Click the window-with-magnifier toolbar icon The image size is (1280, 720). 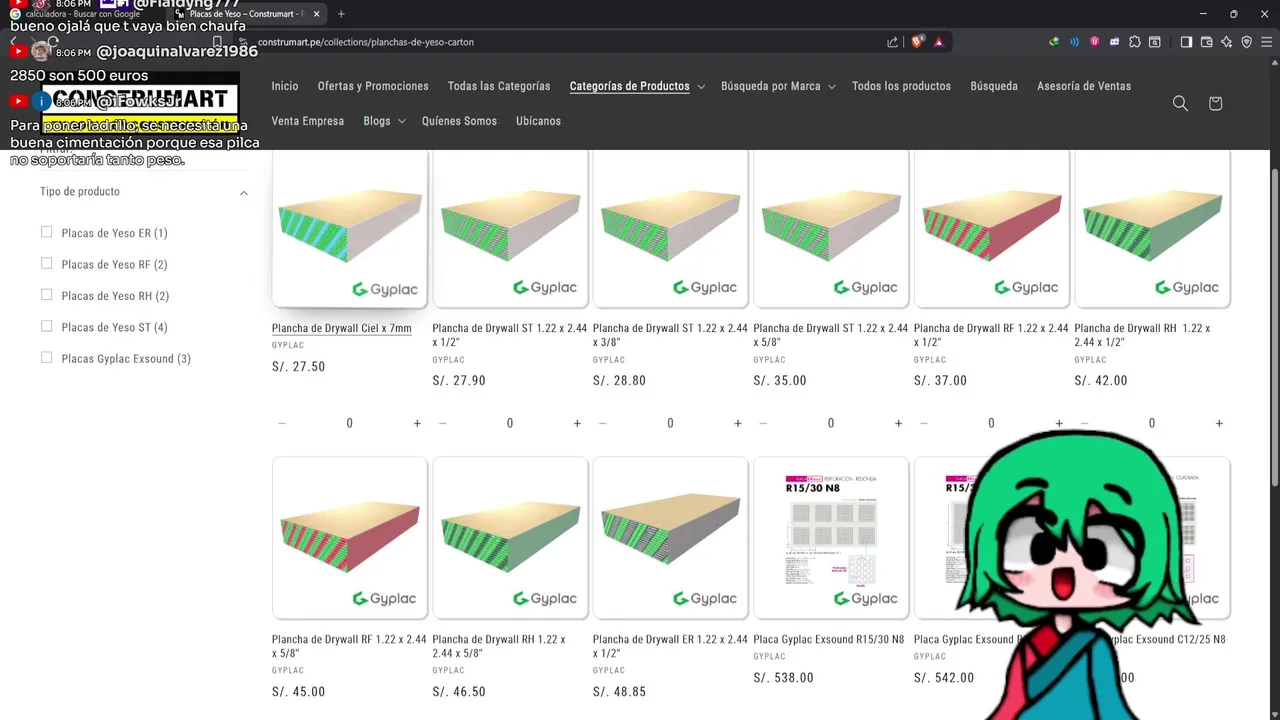[1155, 42]
